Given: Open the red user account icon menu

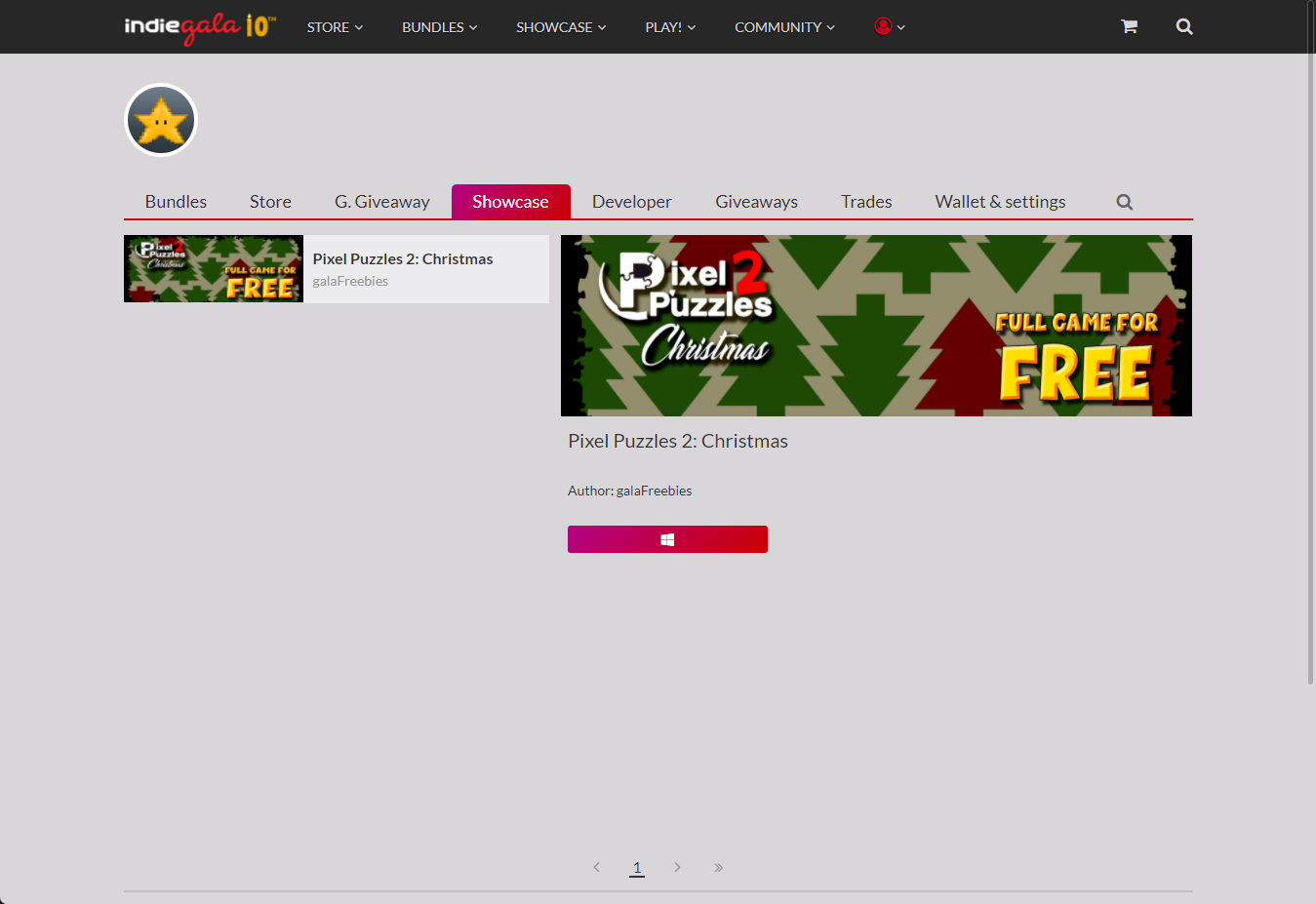Looking at the screenshot, I should tap(890, 27).
